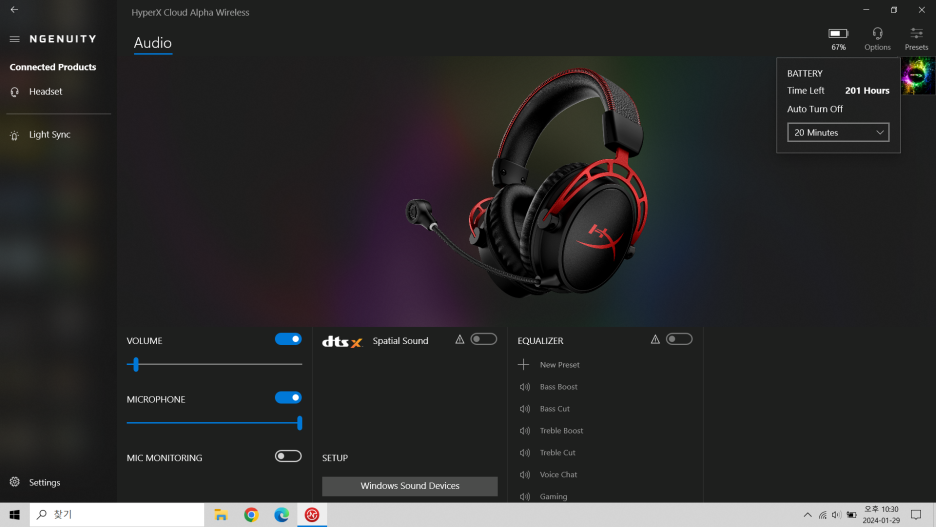Click the speaker icon beside Treble Boost
The width and height of the screenshot is (936, 527).
tap(525, 431)
